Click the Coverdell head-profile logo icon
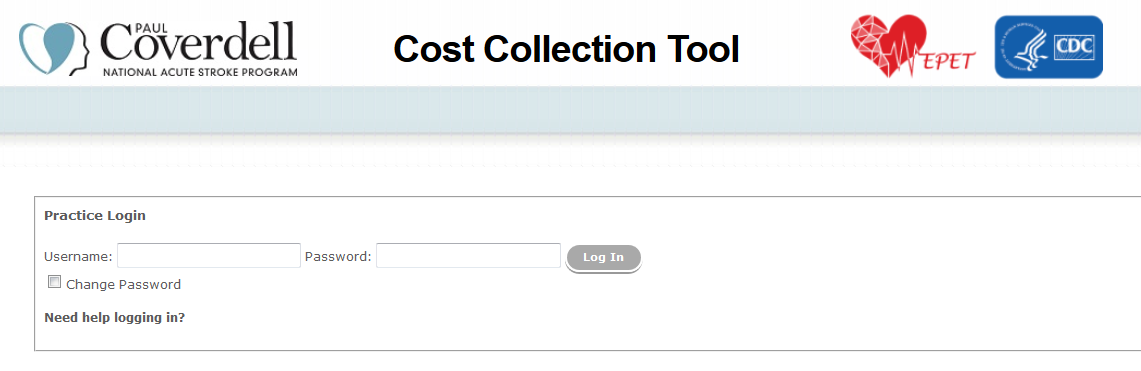The width and height of the screenshot is (1141, 371). pyautogui.click(x=54, y=49)
